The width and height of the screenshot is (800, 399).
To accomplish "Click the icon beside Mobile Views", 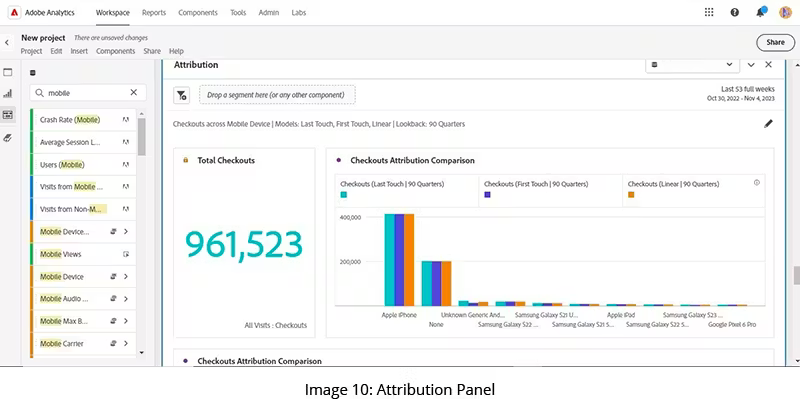I will (126, 254).
